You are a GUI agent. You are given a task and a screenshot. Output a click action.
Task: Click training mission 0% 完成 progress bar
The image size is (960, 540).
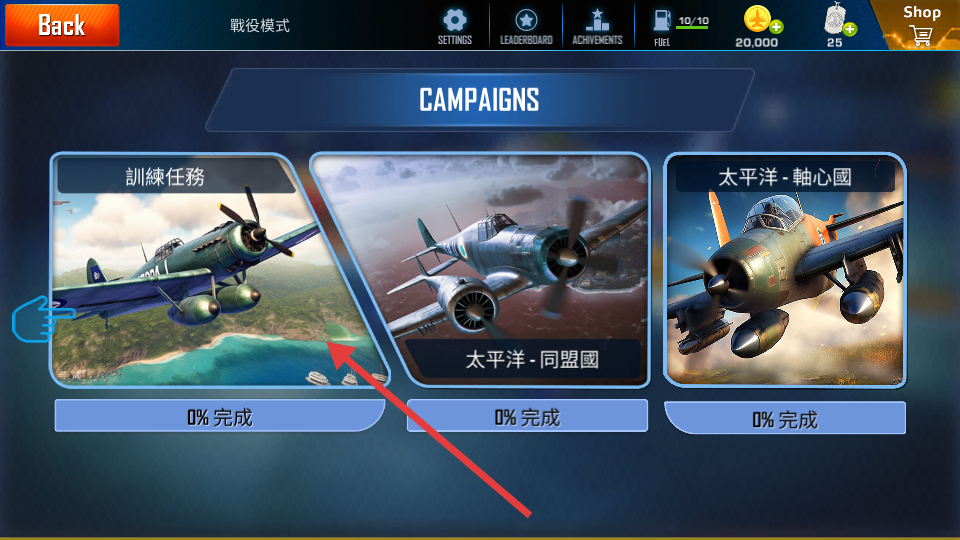220,416
